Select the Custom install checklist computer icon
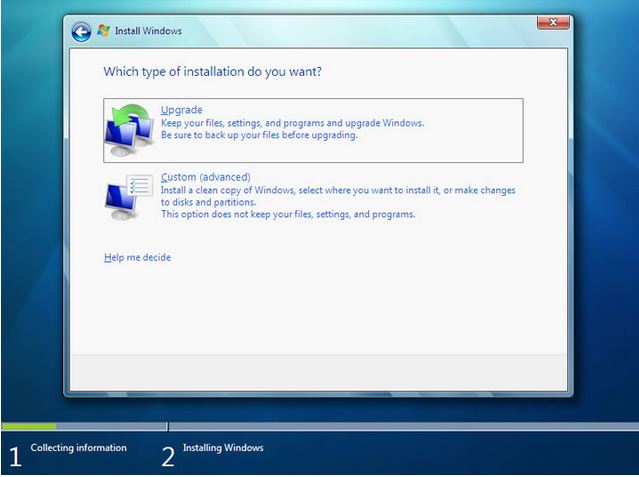This screenshot has width=639, height=477. click(x=129, y=197)
